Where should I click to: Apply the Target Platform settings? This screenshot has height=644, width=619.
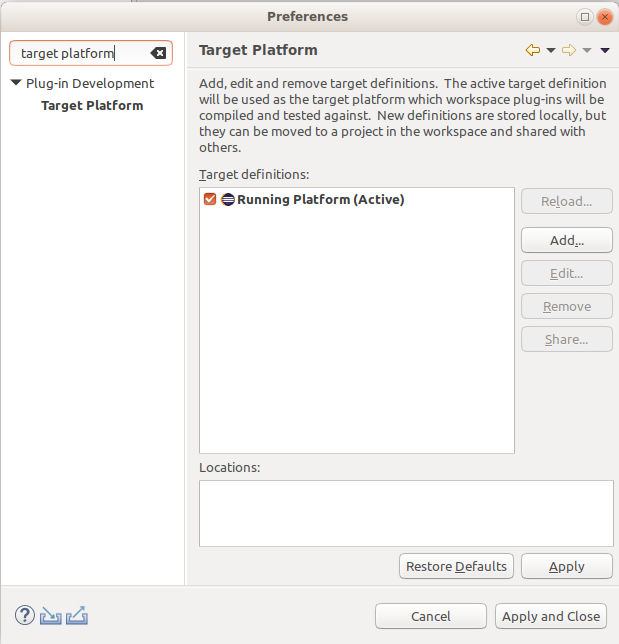point(567,566)
